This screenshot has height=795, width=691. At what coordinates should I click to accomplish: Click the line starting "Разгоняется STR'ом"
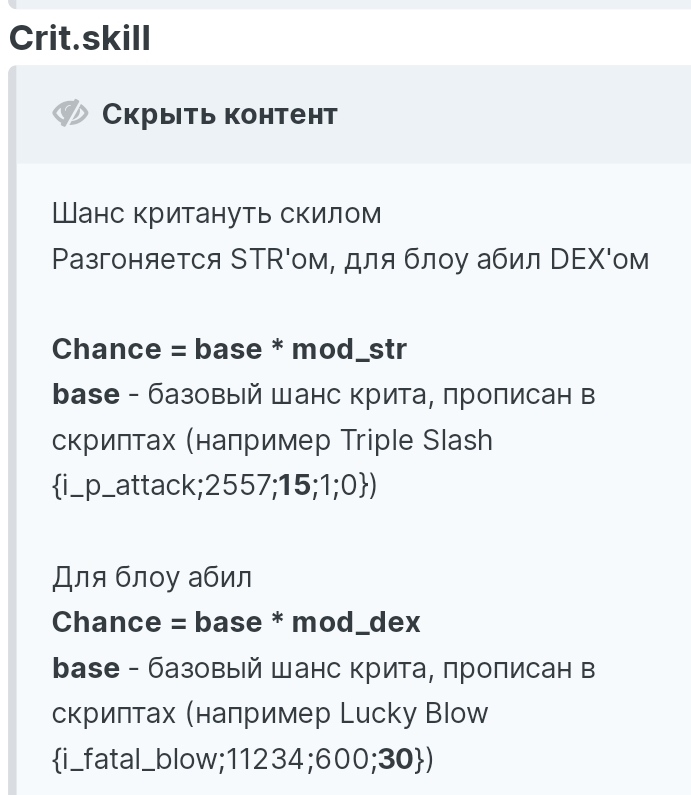coord(350,259)
